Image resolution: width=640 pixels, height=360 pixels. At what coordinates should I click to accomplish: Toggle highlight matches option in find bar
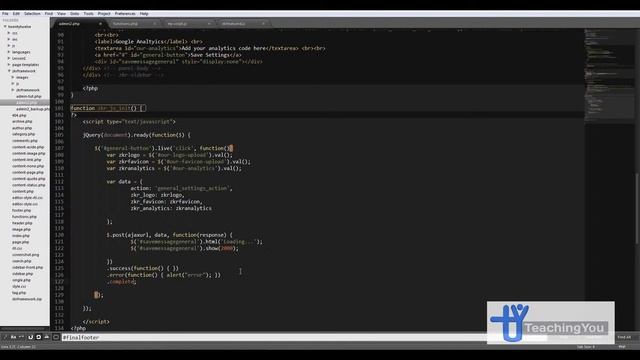point(56,337)
